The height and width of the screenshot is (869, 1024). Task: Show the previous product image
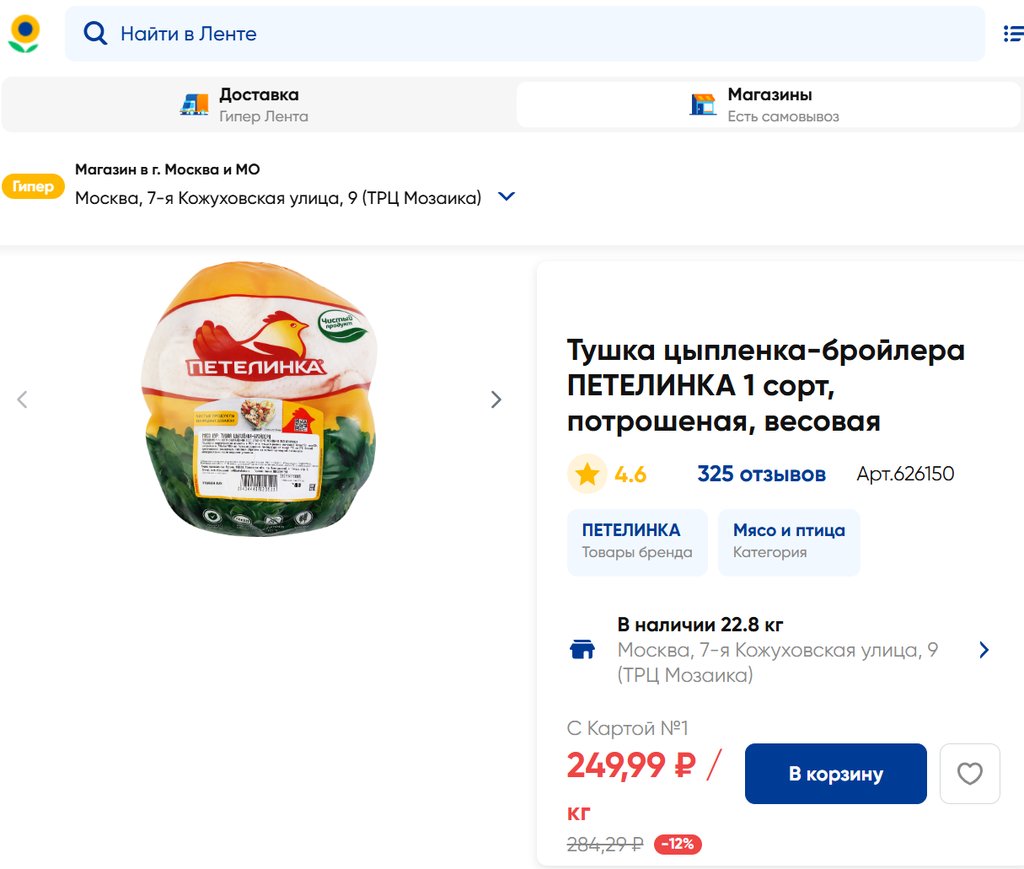(22, 400)
